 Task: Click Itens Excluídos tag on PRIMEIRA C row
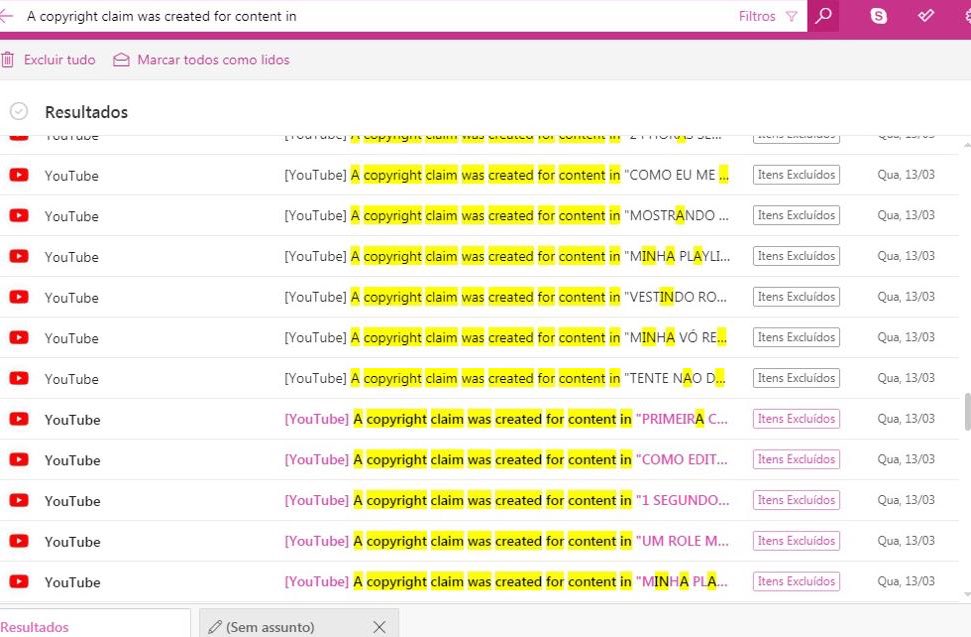tap(796, 418)
